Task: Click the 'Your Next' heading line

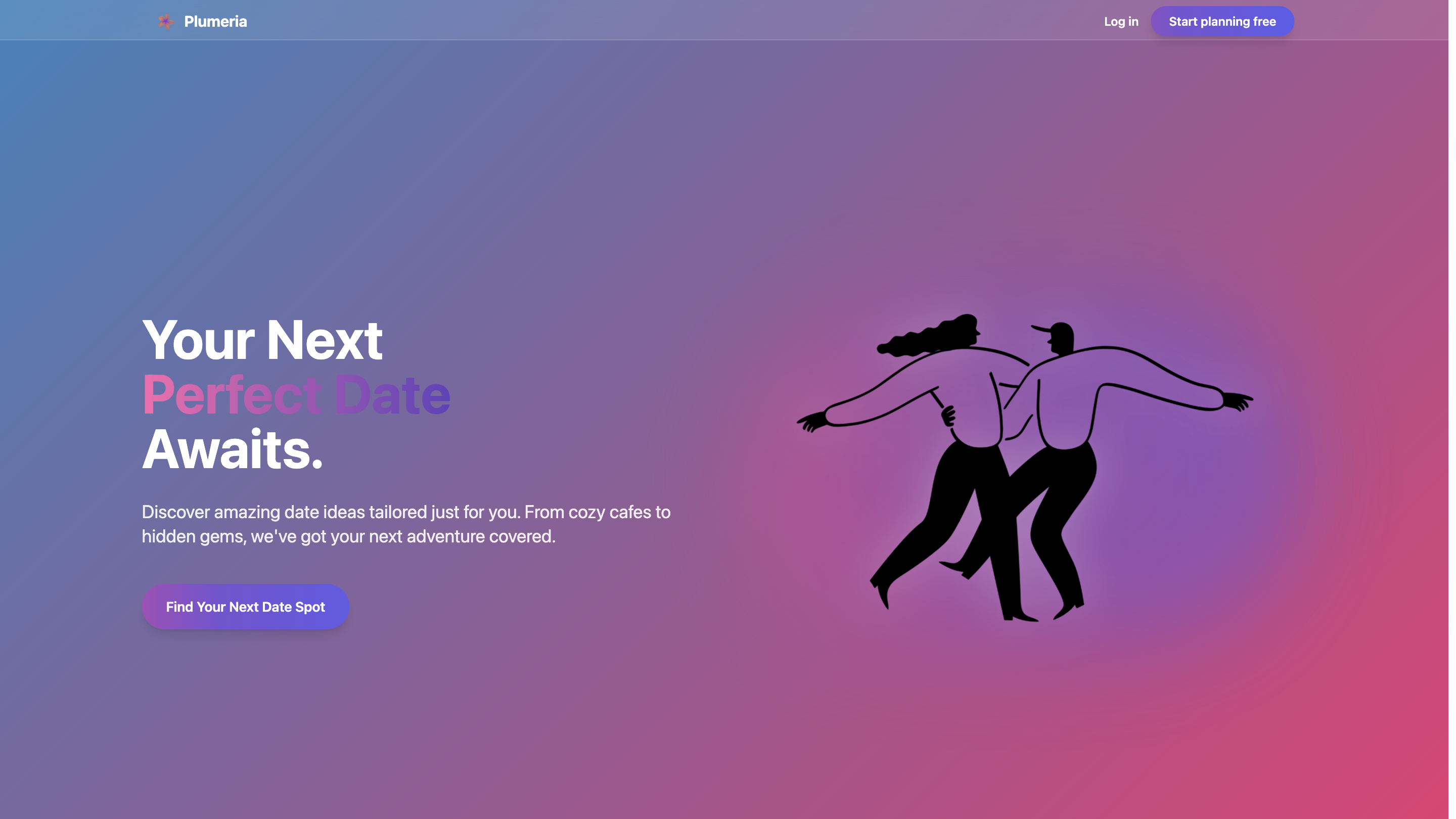Action: tap(262, 340)
